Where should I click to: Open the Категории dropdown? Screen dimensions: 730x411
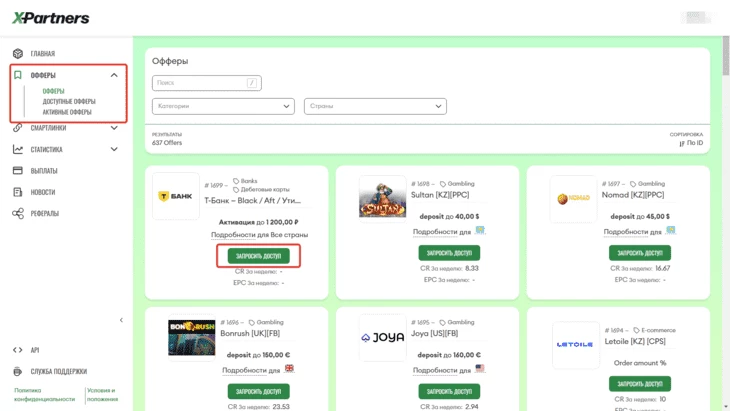pyautogui.click(x=223, y=106)
